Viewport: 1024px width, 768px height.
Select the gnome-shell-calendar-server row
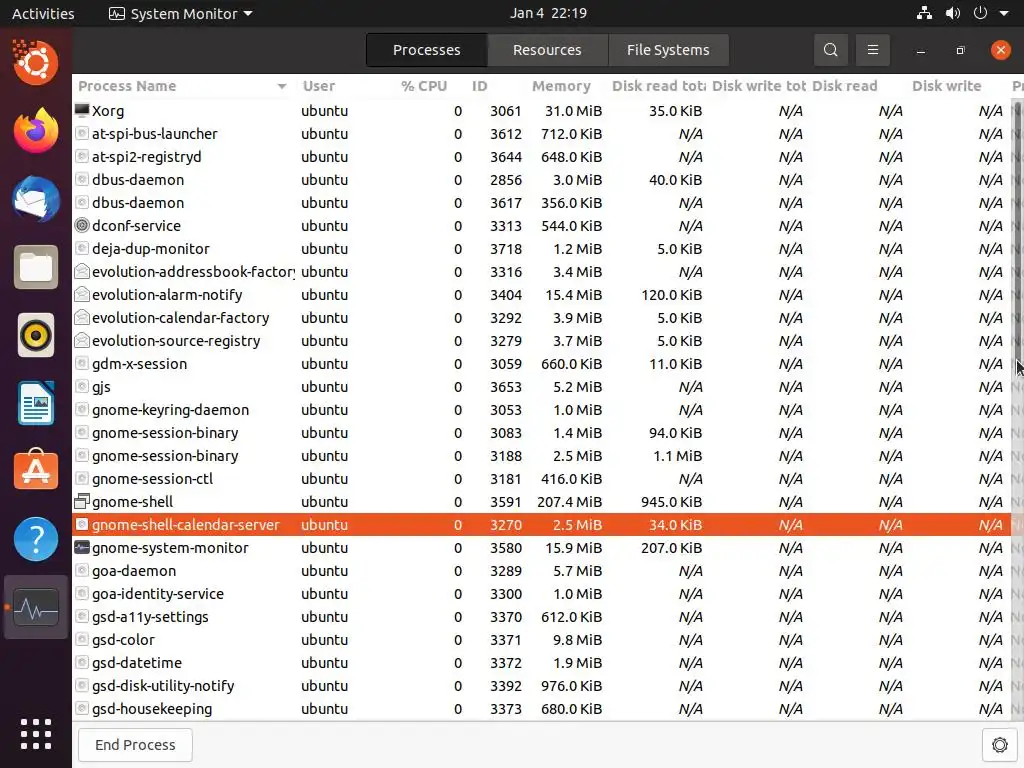tap(541, 524)
